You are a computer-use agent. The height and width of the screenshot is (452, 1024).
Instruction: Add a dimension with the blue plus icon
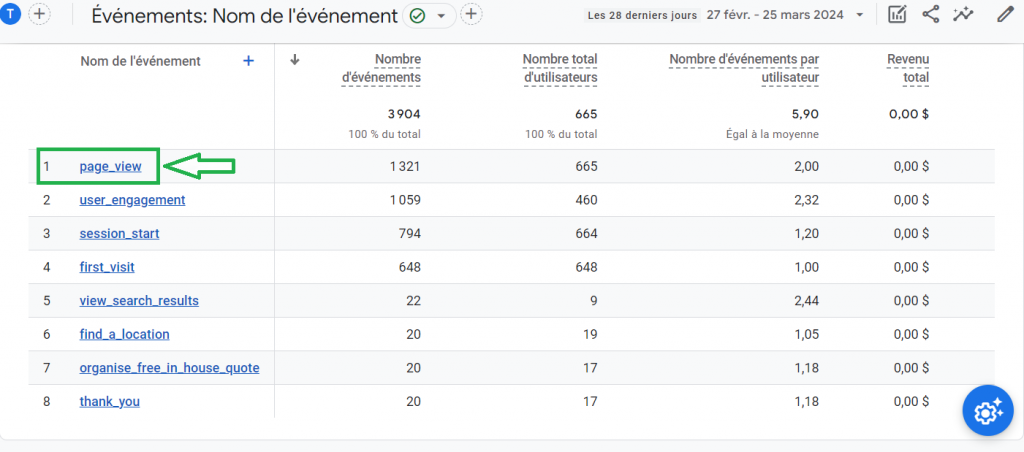tap(248, 61)
